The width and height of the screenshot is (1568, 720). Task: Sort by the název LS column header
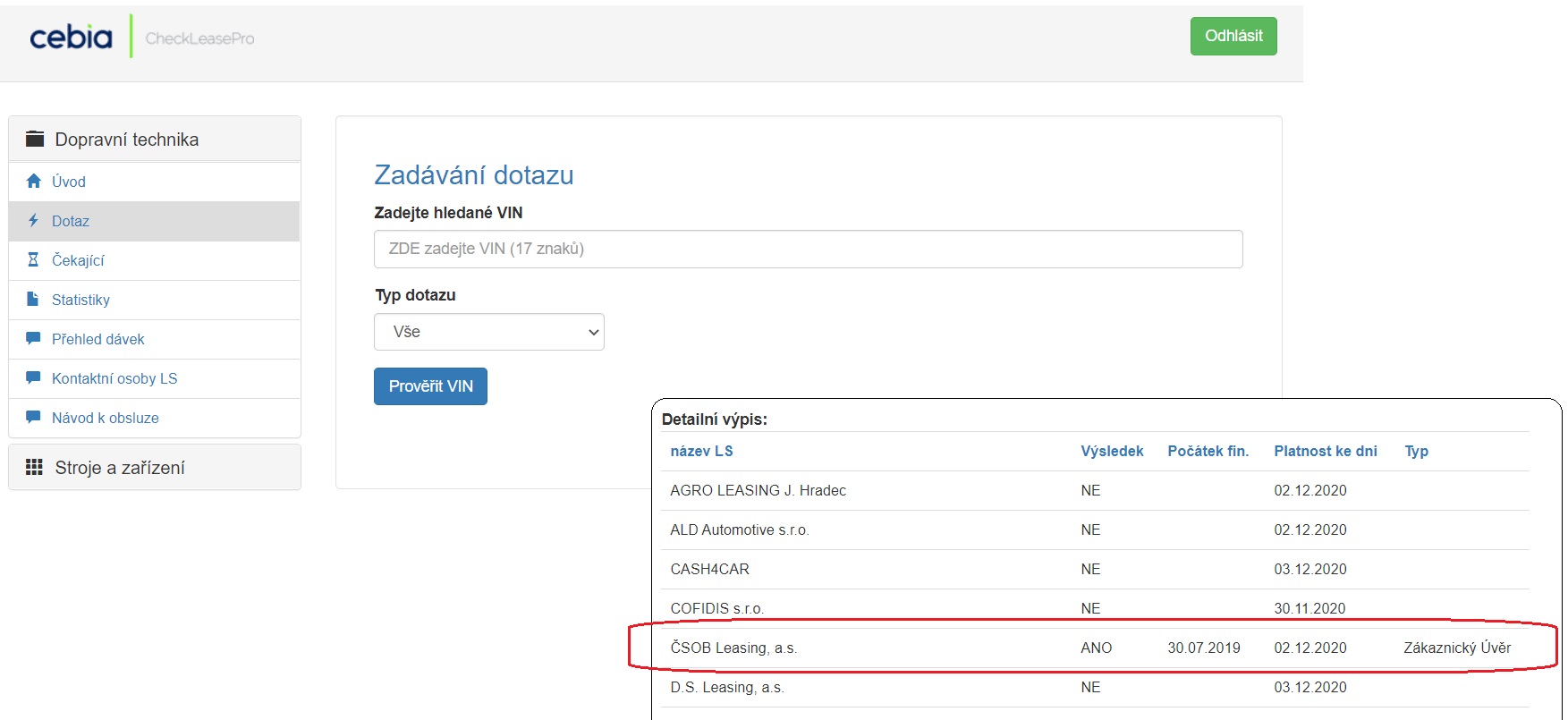701,451
